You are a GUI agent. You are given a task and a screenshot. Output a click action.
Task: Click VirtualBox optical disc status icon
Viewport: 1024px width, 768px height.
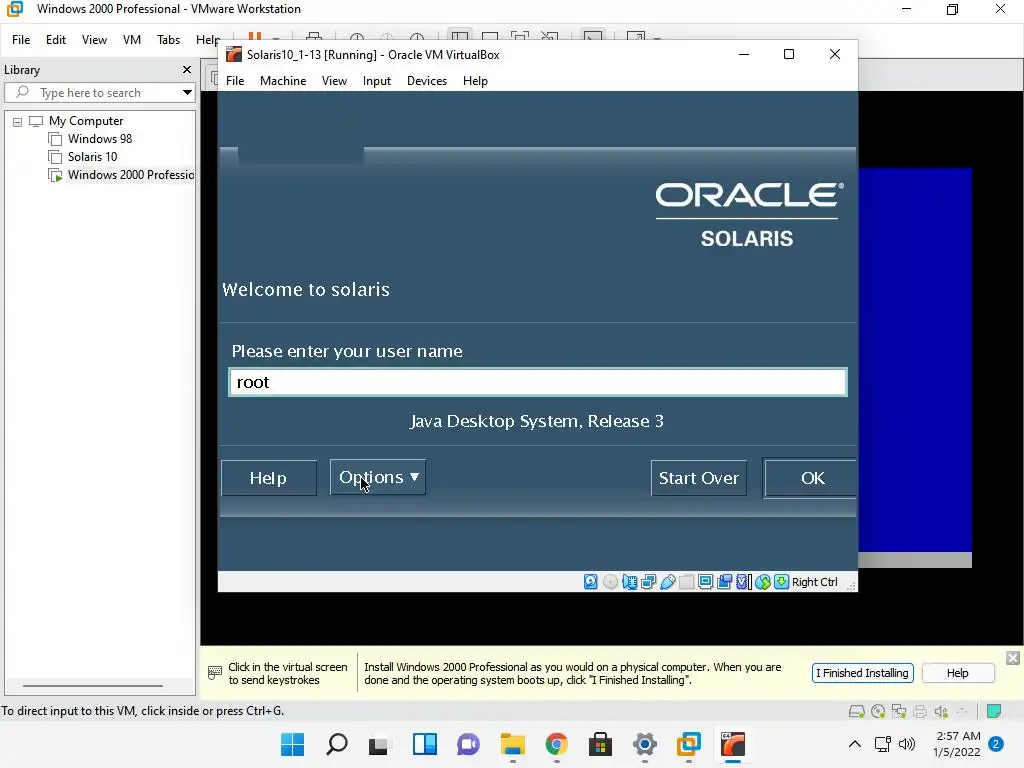point(610,582)
